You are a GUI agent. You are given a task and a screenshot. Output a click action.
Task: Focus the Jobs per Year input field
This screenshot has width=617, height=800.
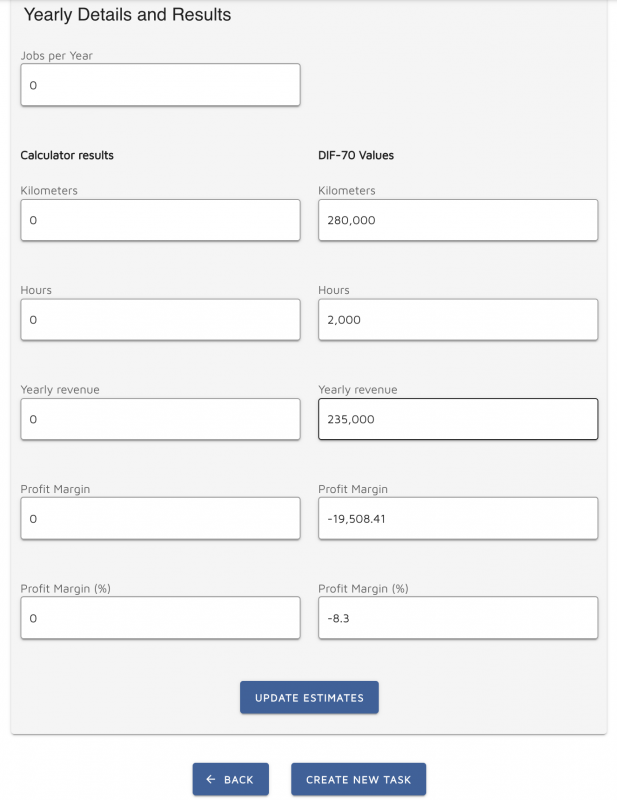tap(160, 85)
